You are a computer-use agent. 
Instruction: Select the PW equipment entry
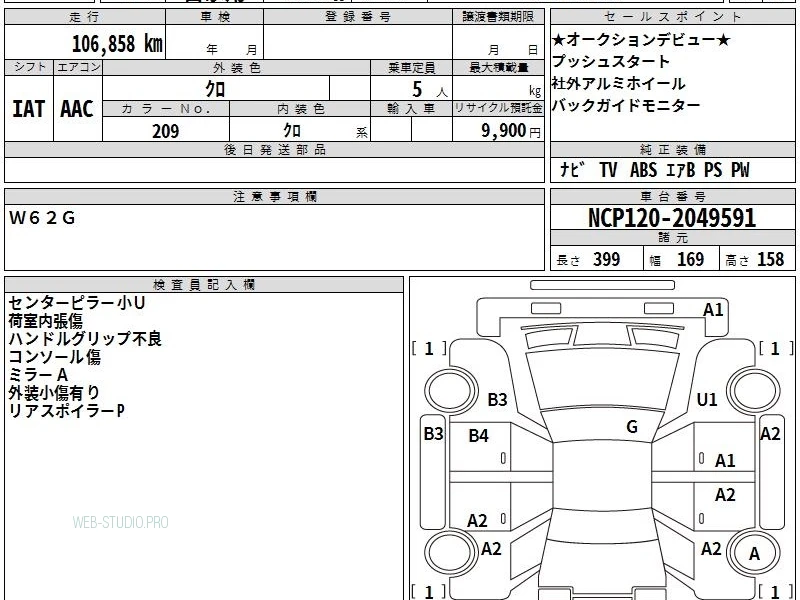pyautogui.click(x=740, y=169)
